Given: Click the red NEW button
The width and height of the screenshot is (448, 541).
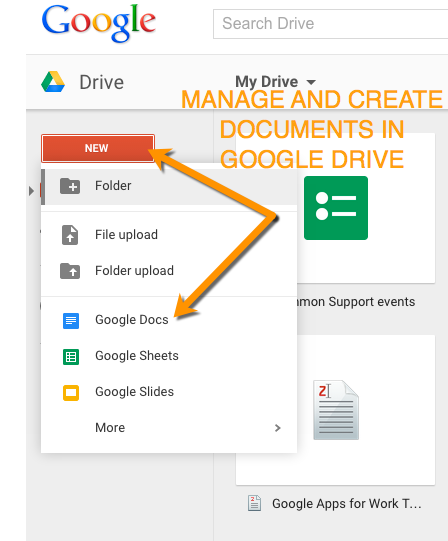Looking at the screenshot, I should pos(98,148).
